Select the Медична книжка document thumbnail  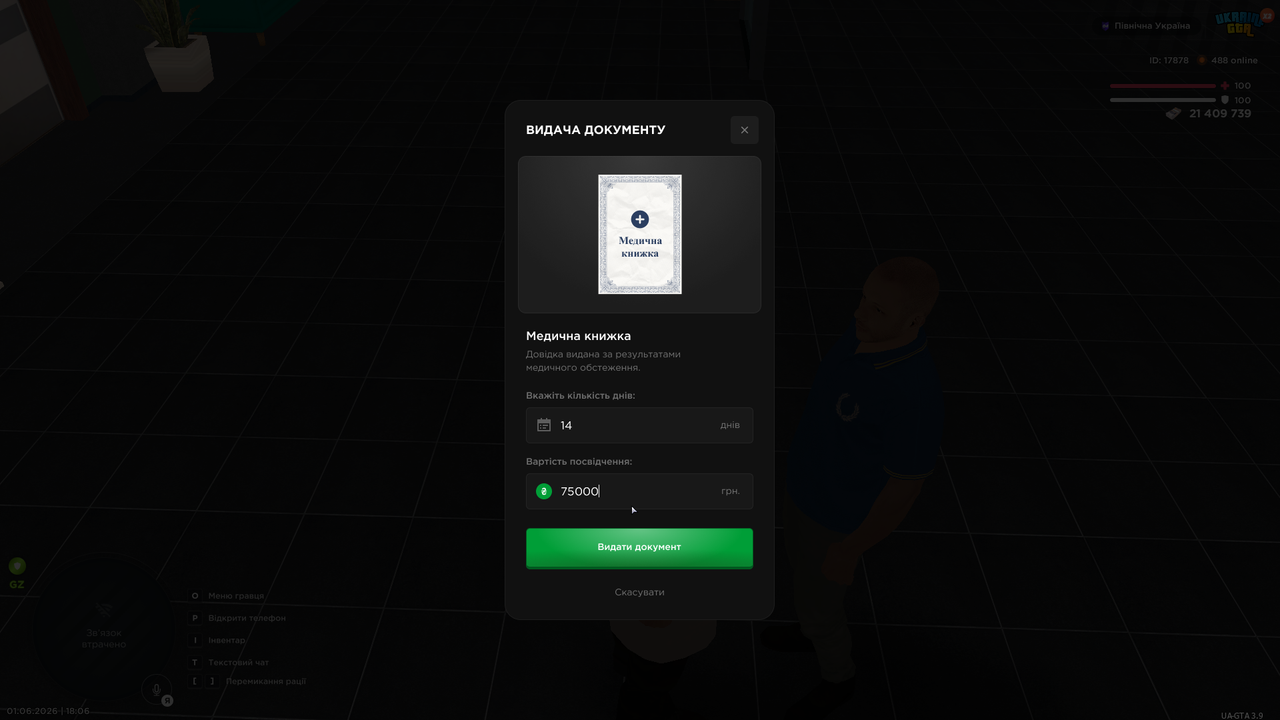pos(640,234)
